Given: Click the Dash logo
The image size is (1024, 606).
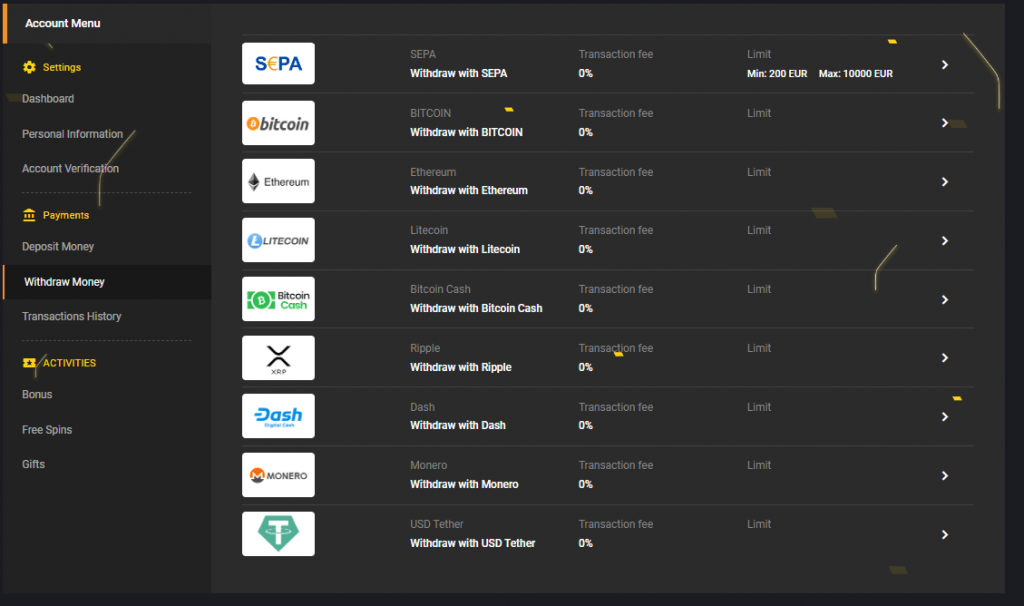Looking at the screenshot, I should click(278, 416).
